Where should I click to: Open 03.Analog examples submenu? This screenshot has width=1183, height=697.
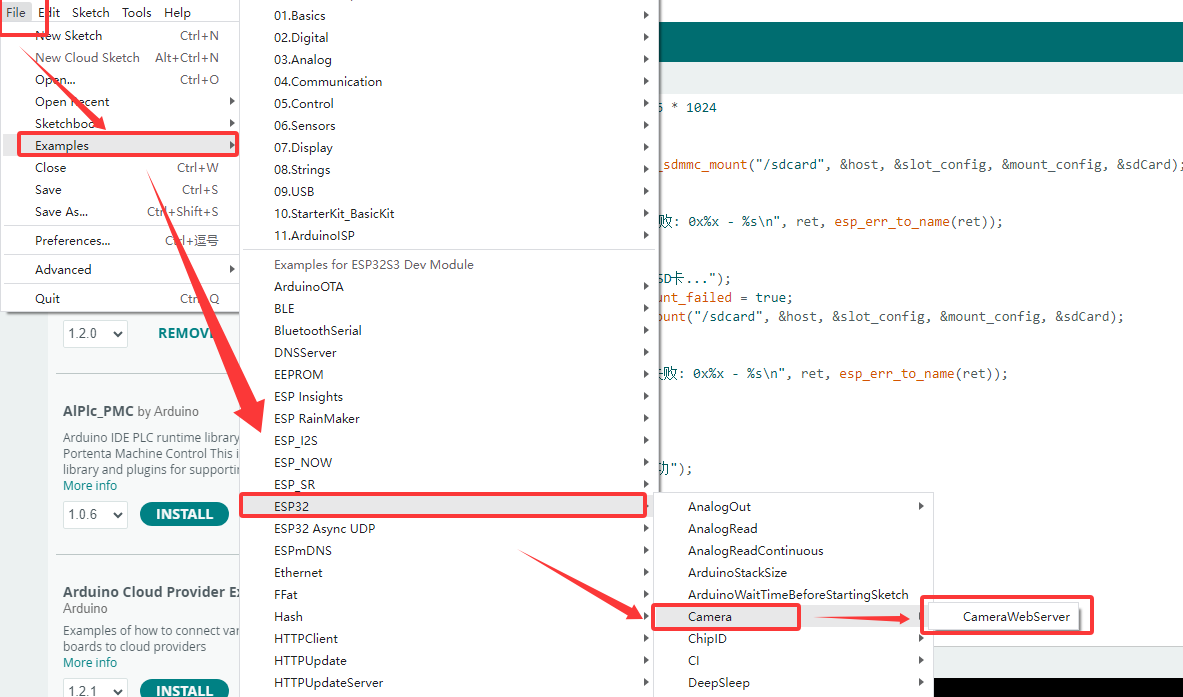[x=450, y=59]
